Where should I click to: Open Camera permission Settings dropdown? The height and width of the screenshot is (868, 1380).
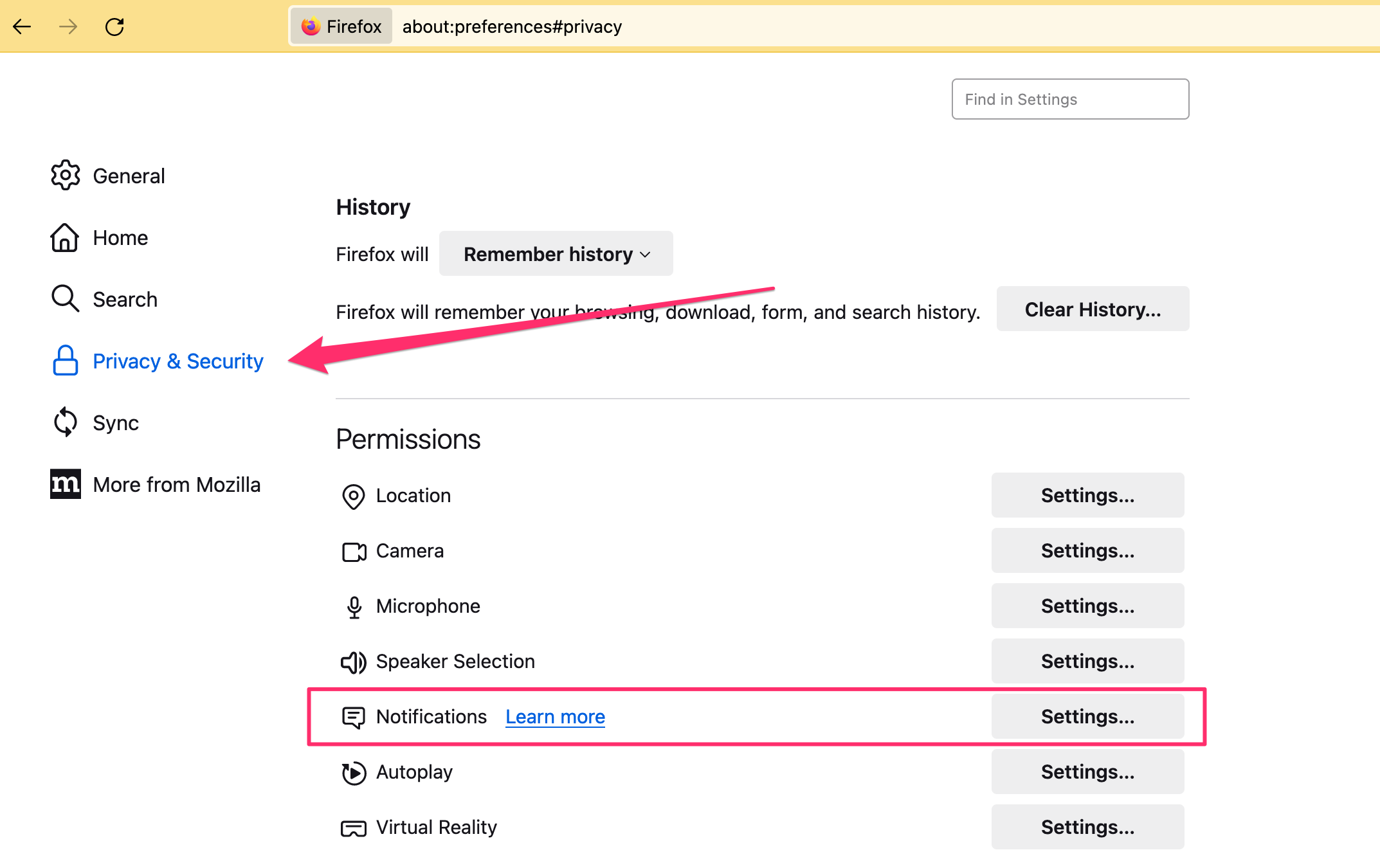[1088, 550]
